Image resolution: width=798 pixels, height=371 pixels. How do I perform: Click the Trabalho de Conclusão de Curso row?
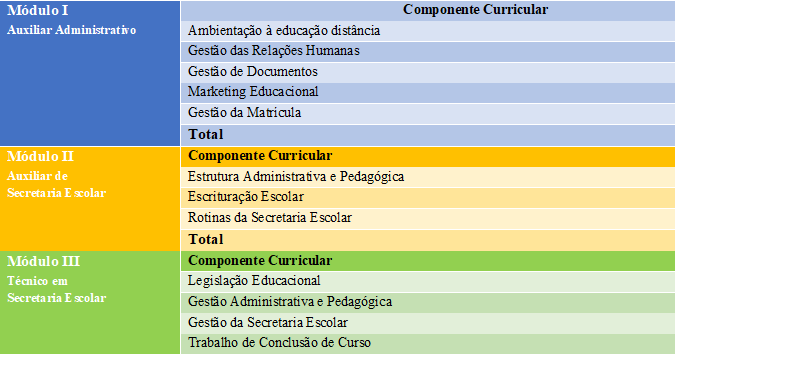pyautogui.click(x=428, y=344)
